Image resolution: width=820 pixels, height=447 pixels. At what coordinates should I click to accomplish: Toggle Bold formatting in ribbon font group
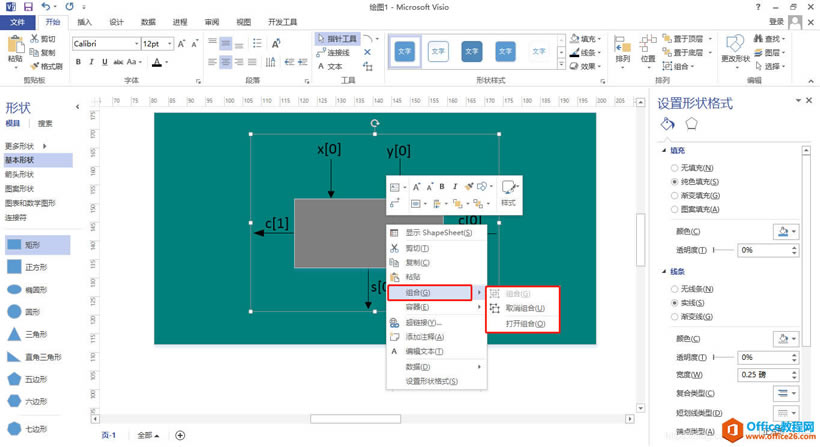(78, 62)
